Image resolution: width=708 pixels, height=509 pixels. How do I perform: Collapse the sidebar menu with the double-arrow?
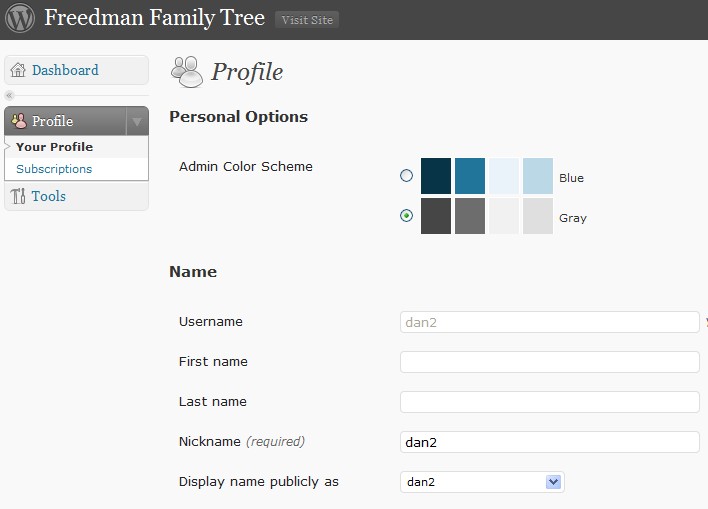click(9, 95)
